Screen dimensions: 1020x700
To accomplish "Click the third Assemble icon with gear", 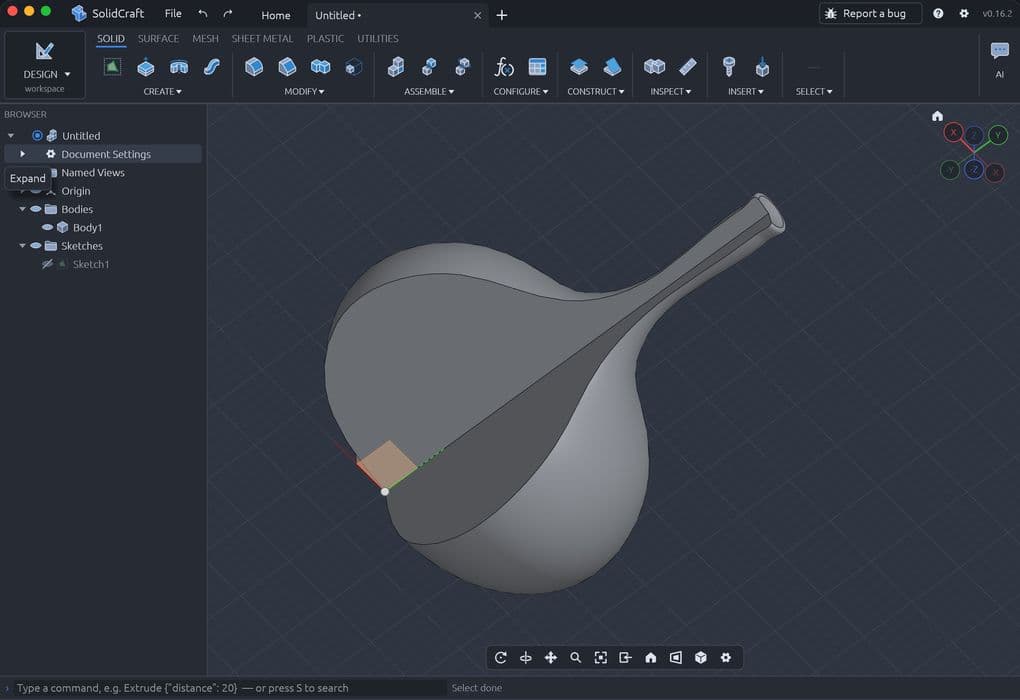I will point(463,66).
